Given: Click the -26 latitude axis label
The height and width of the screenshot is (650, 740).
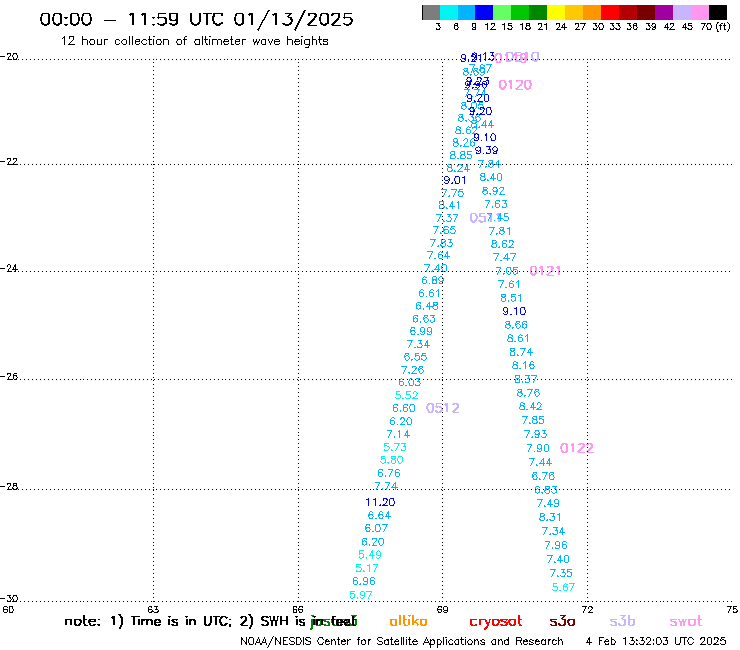Looking at the screenshot, I should coord(9,377).
